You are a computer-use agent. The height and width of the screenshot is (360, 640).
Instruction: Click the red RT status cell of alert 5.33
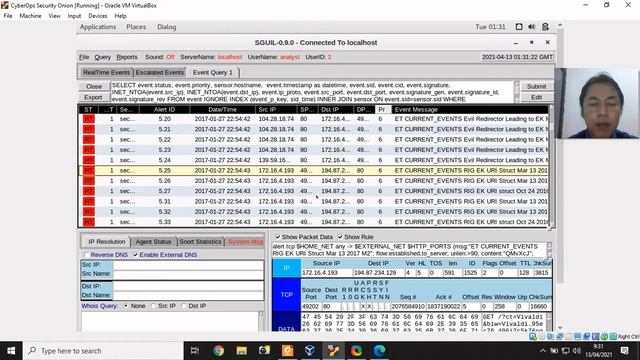pyautogui.click(x=89, y=222)
